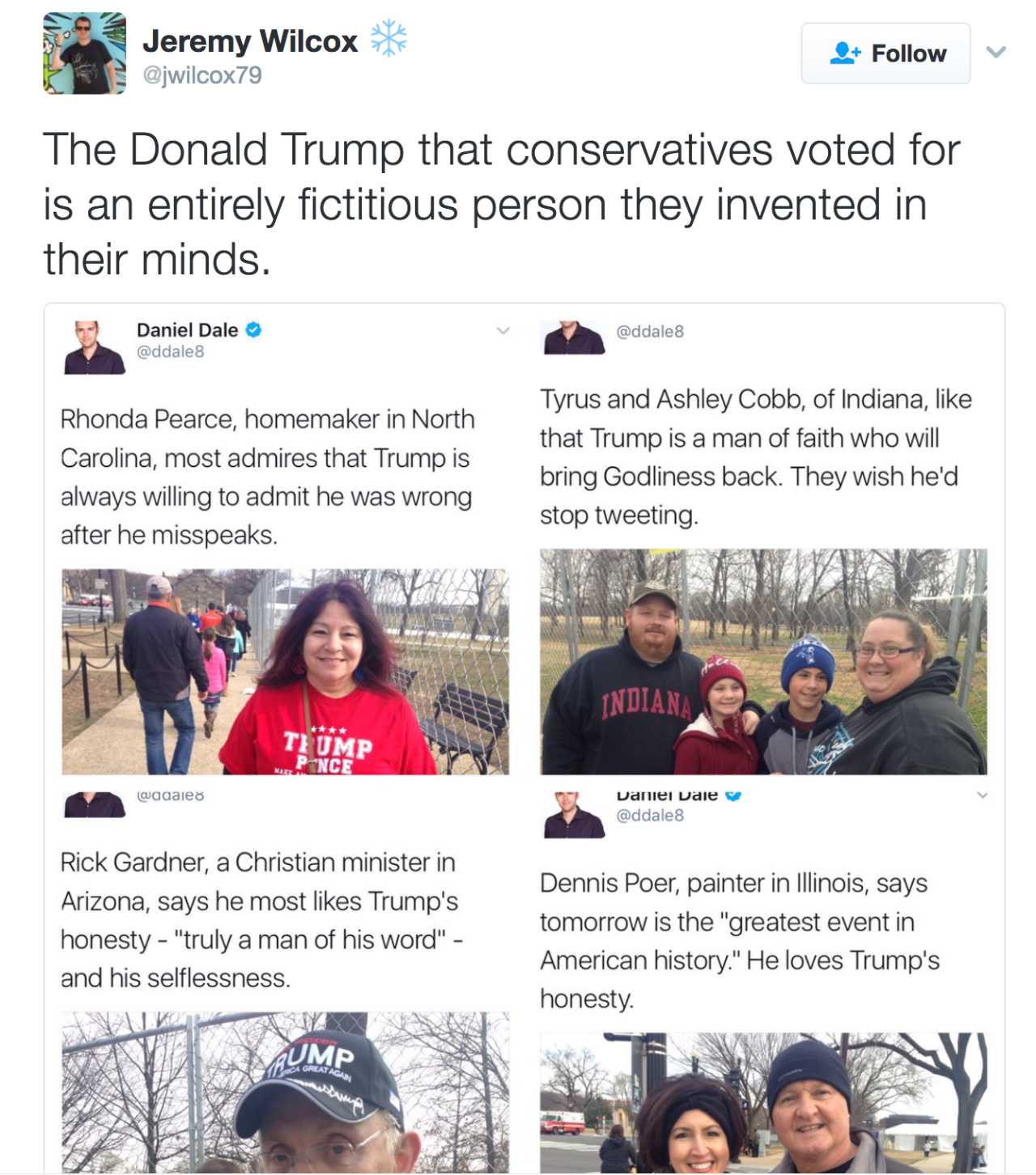Open the @ddale8 handle above the Indiana tweet
Image resolution: width=1036 pixels, height=1175 pixels.
point(650,331)
